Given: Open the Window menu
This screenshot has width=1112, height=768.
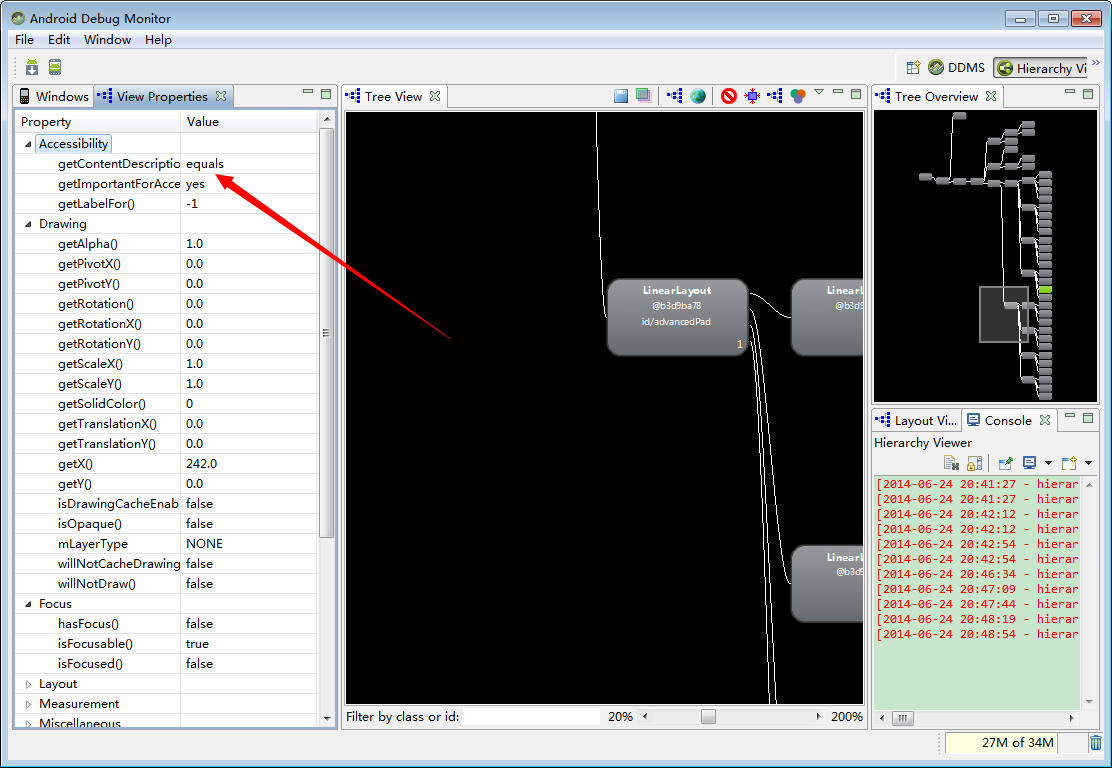Looking at the screenshot, I should pyautogui.click(x=107, y=40).
